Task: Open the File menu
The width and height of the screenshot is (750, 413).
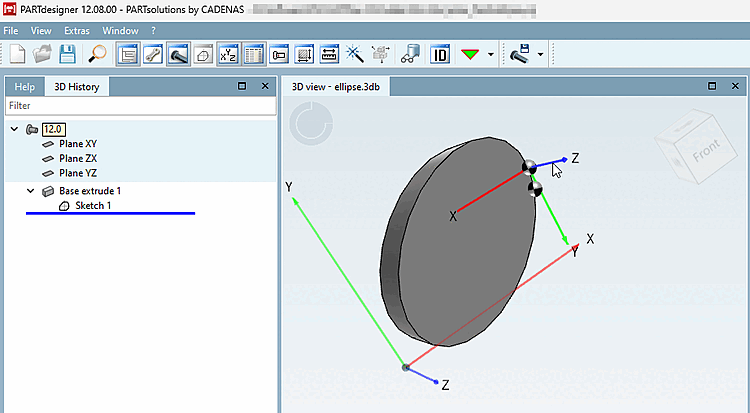Action: (11, 31)
